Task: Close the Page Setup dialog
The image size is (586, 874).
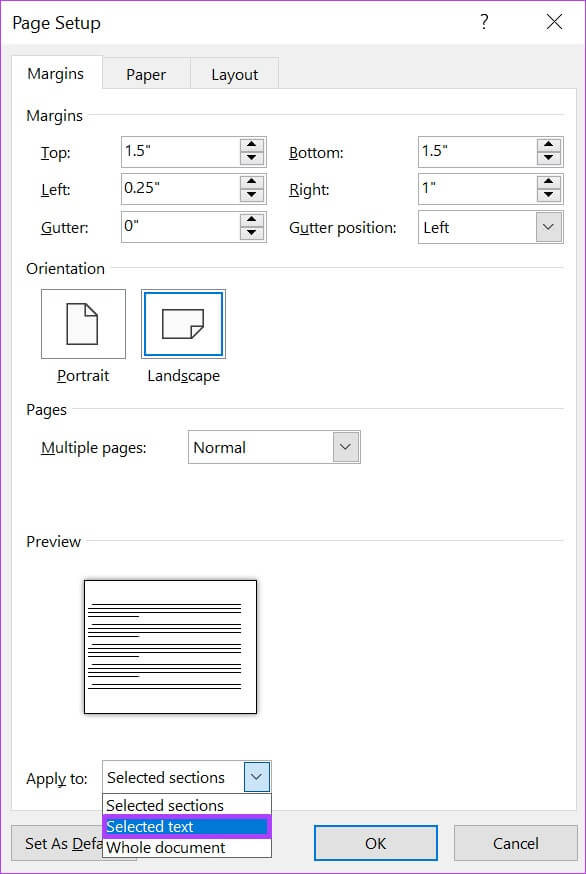Action: (x=554, y=22)
